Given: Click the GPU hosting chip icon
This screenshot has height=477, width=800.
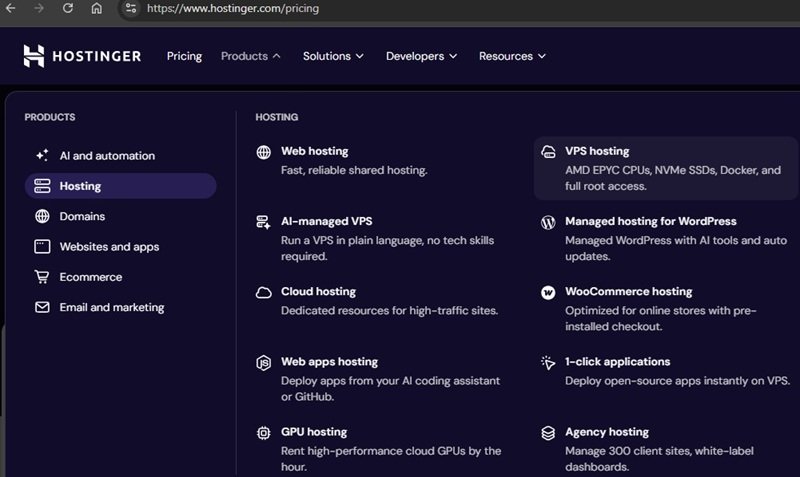Looking at the screenshot, I should click(x=264, y=433).
